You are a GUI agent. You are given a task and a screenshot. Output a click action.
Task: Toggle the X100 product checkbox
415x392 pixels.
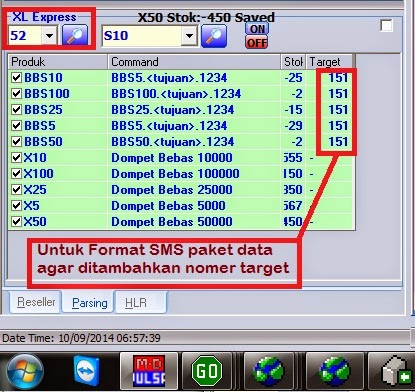tap(16, 173)
